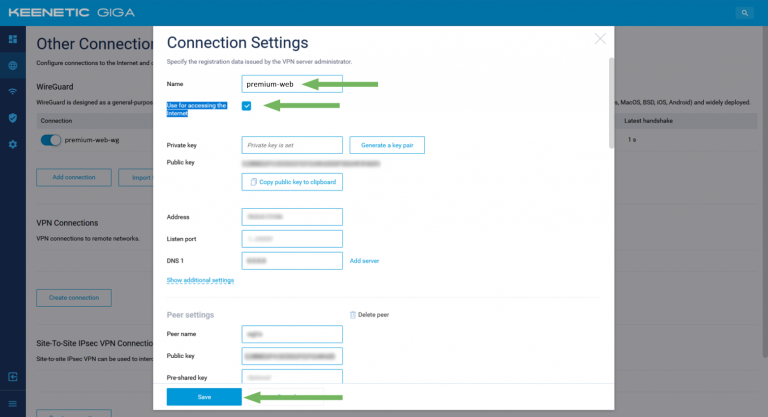Click Add server next to DNS 1
Image resolution: width=768 pixels, height=417 pixels.
(x=364, y=261)
